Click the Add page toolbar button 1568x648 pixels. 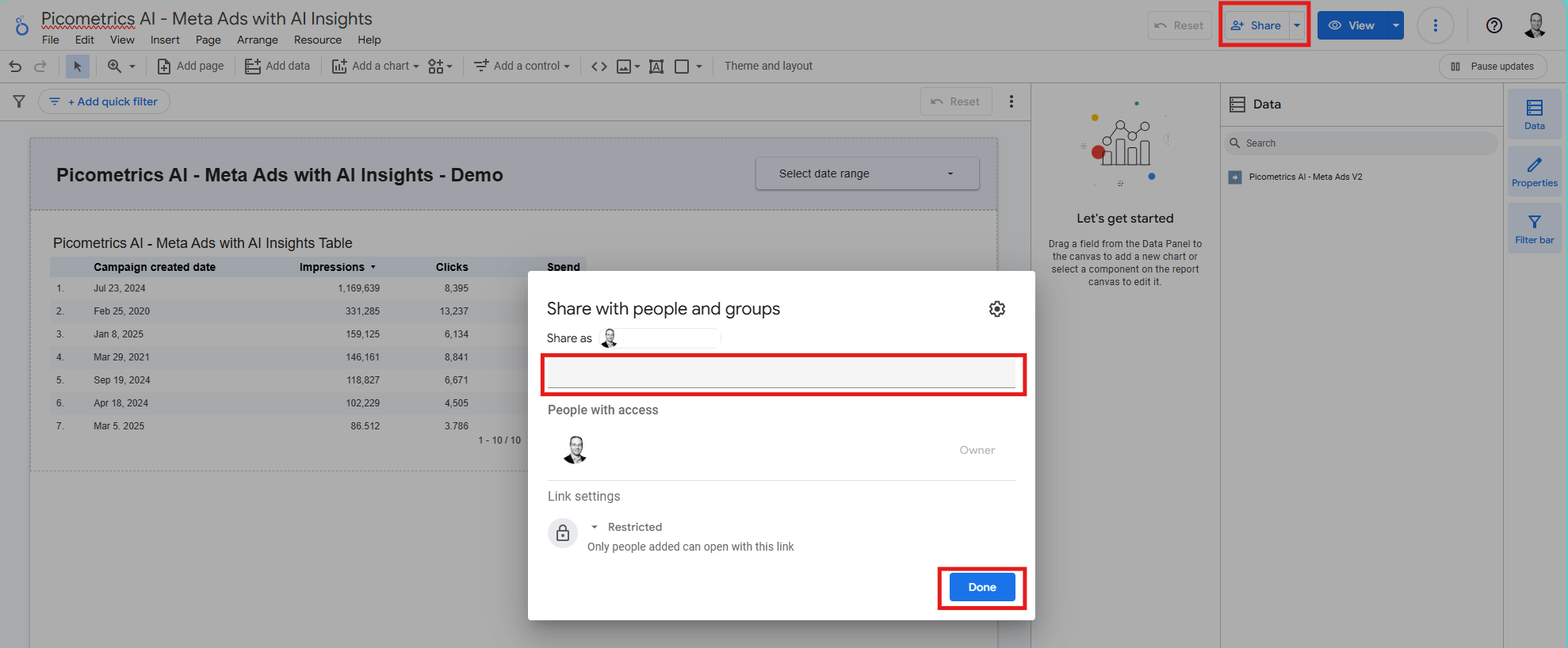tap(190, 67)
